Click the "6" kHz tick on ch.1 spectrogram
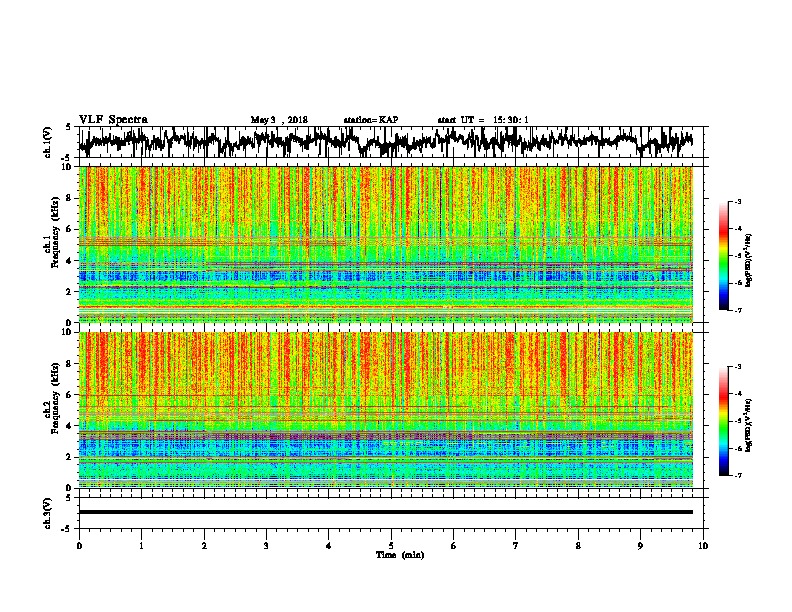The height and width of the screenshot is (612, 792). 70,230
